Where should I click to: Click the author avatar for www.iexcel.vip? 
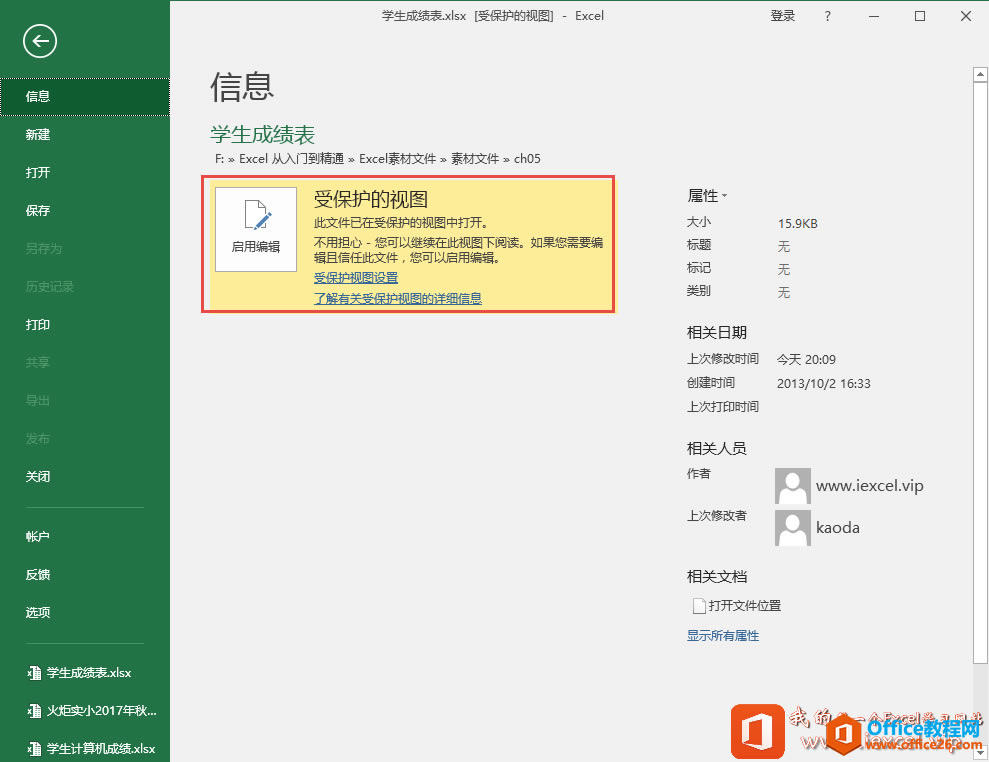792,486
